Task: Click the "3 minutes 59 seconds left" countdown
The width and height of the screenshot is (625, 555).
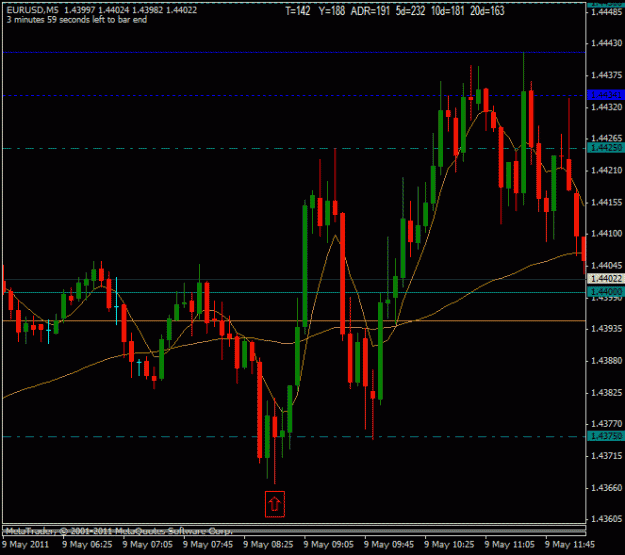Action: 77,20
